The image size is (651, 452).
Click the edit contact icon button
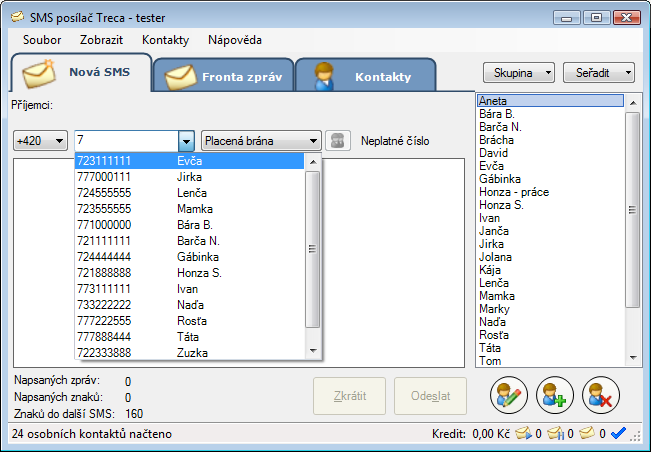pyautogui.click(x=509, y=395)
